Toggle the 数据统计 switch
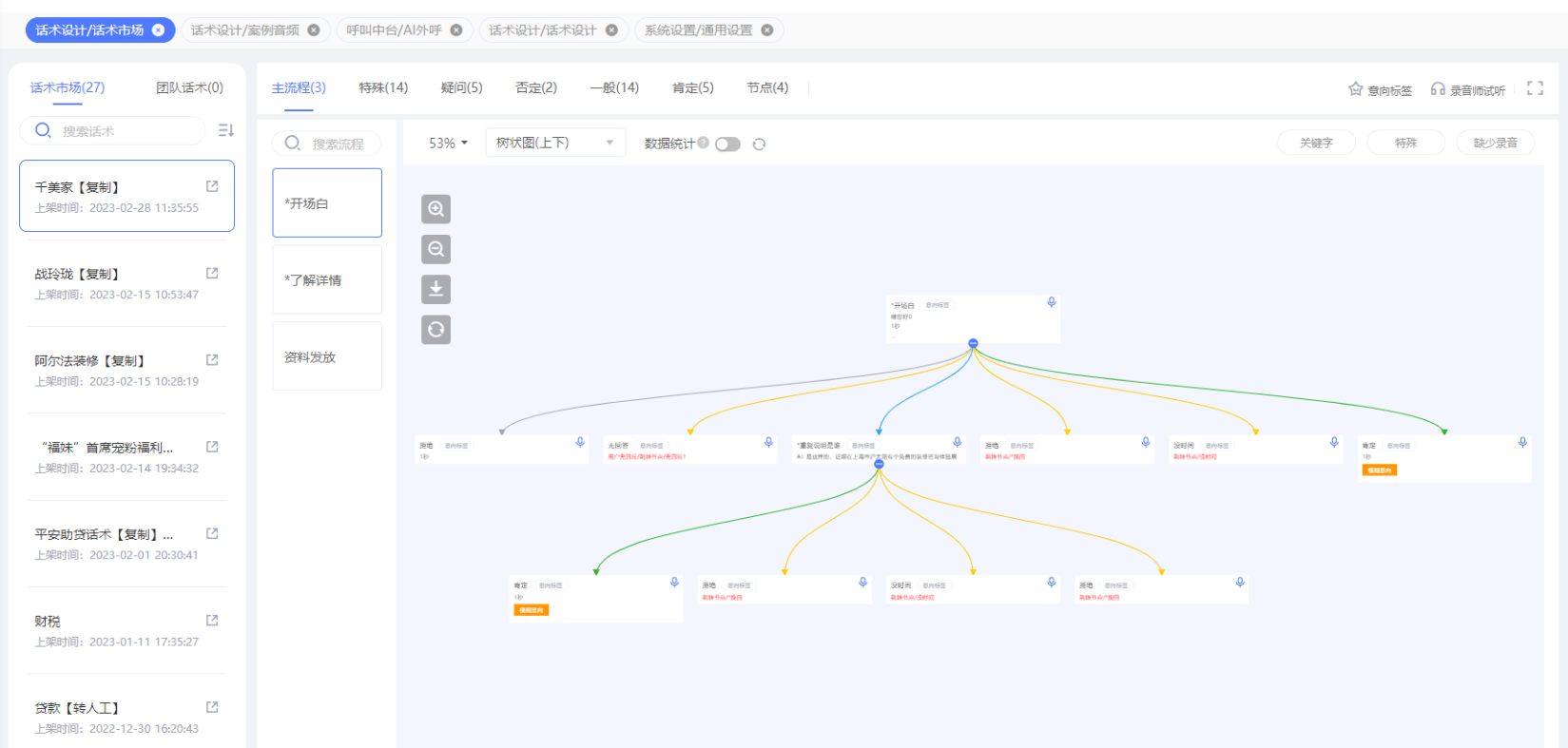This screenshot has height=748, width=1568. (x=727, y=144)
